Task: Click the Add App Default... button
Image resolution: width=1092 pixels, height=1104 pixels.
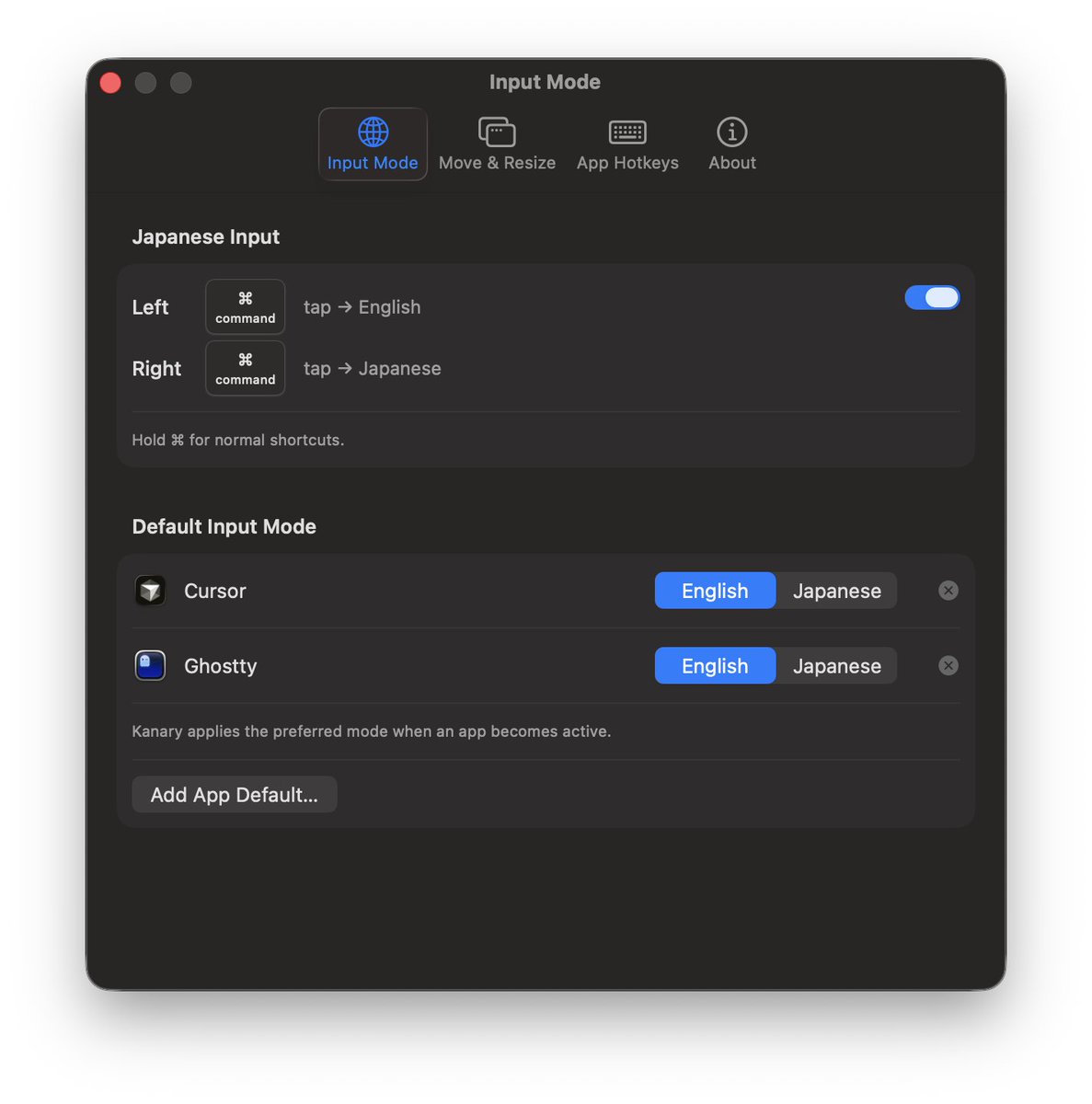Action: pyautogui.click(x=235, y=795)
